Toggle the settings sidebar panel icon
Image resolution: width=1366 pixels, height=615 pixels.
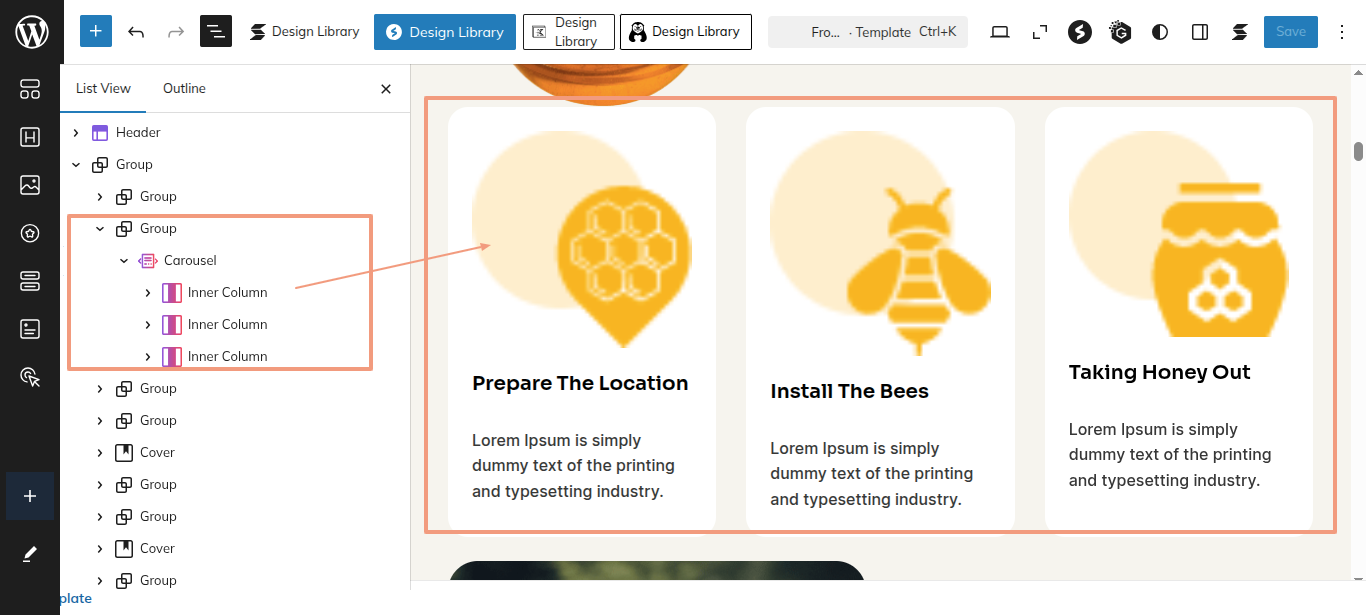(1200, 32)
